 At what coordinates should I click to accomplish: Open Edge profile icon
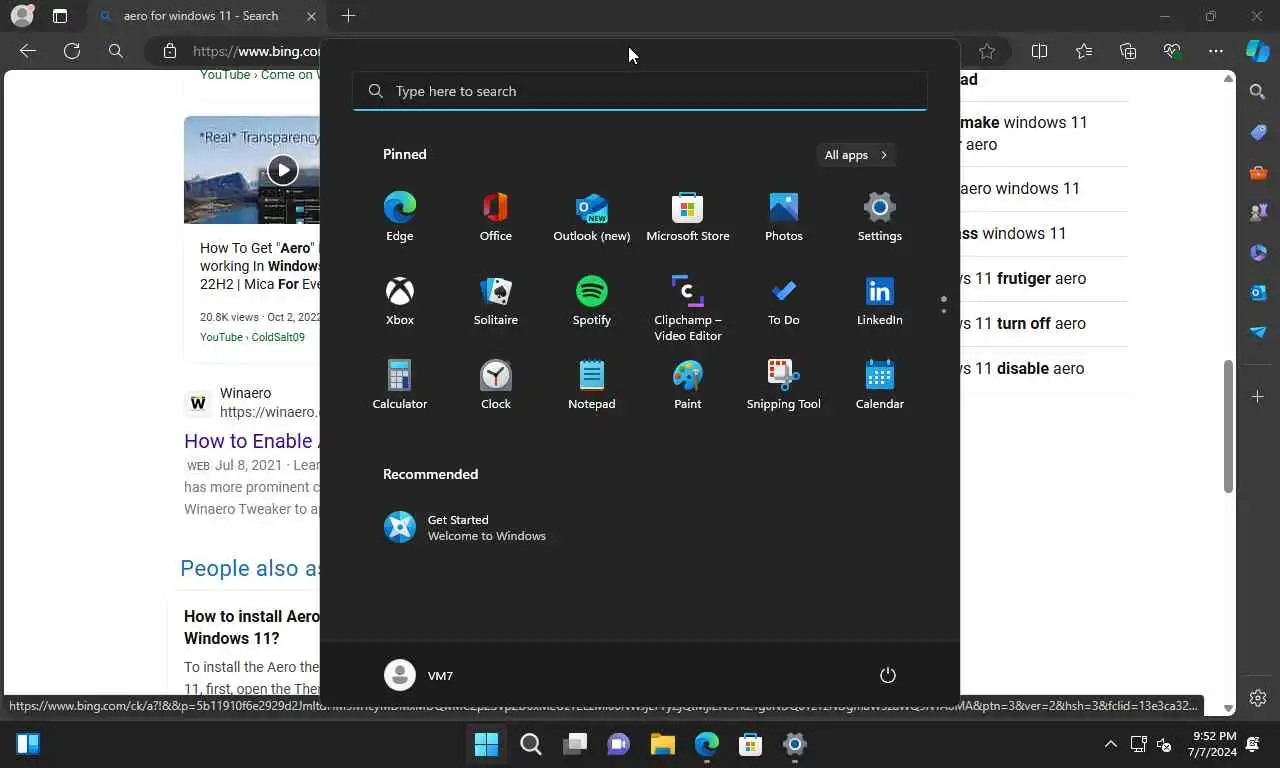pyautogui.click(x=21, y=16)
